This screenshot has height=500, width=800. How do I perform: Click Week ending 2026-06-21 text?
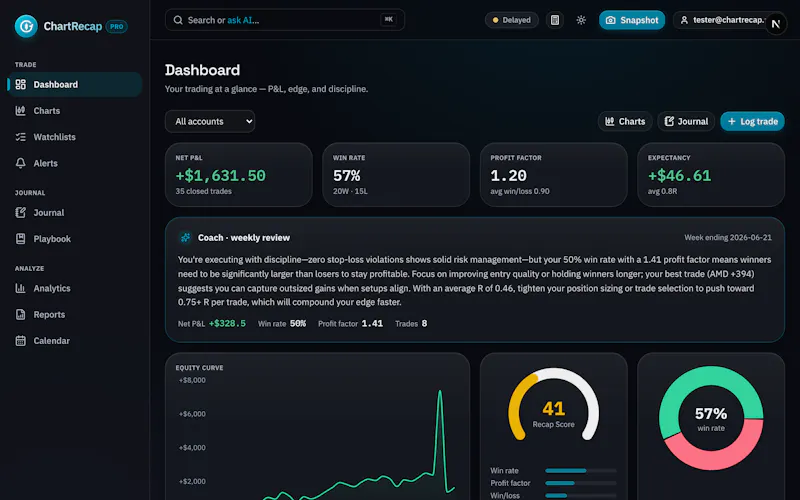pyautogui.click(x=728, y=238)
